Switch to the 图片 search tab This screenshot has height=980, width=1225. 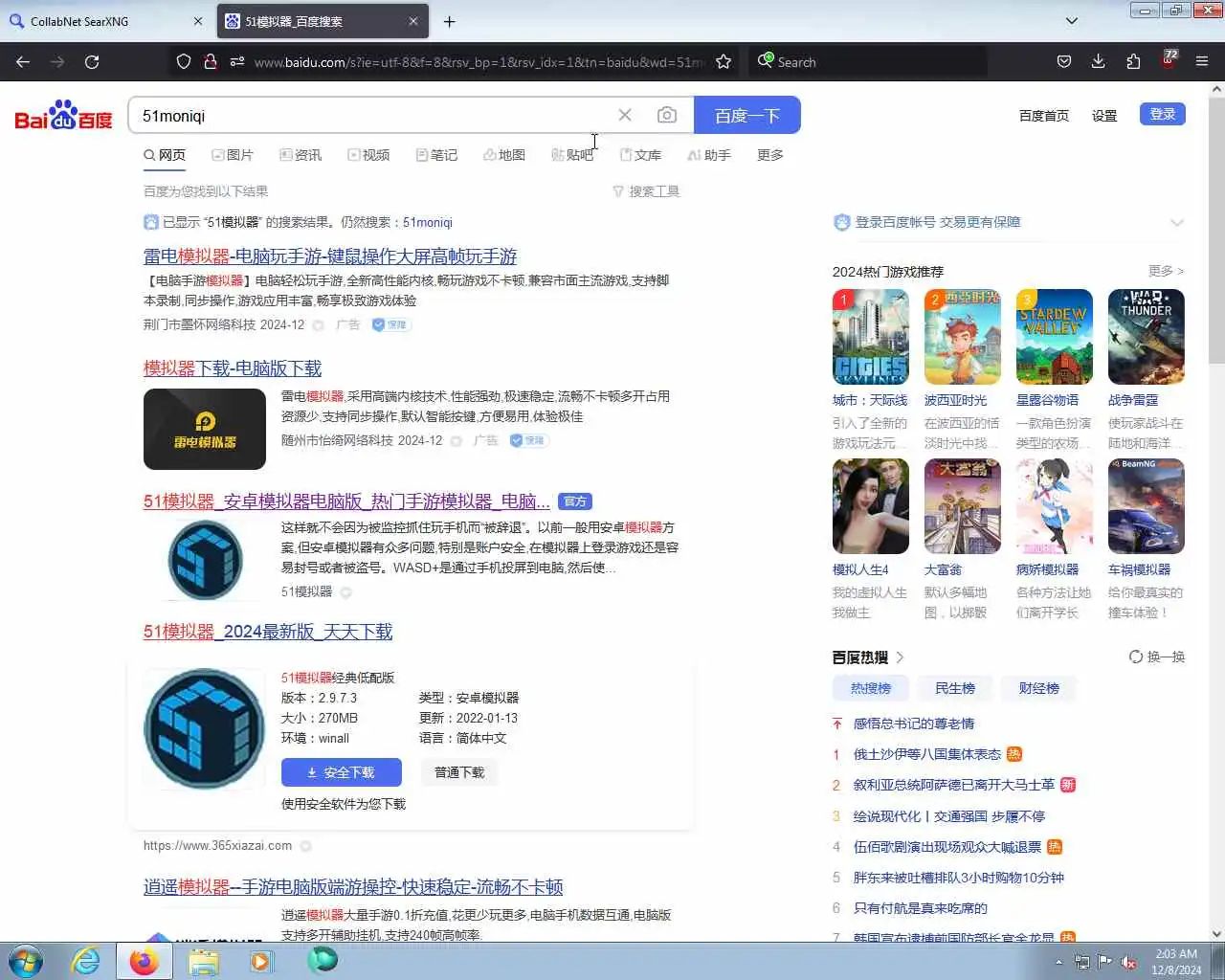click(233, 155)
